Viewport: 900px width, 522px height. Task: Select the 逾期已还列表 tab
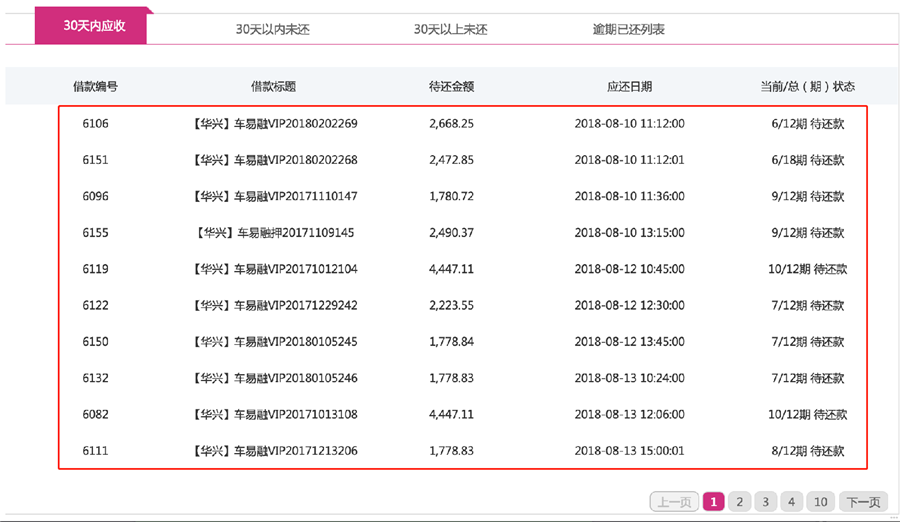(x=629, y=29)
